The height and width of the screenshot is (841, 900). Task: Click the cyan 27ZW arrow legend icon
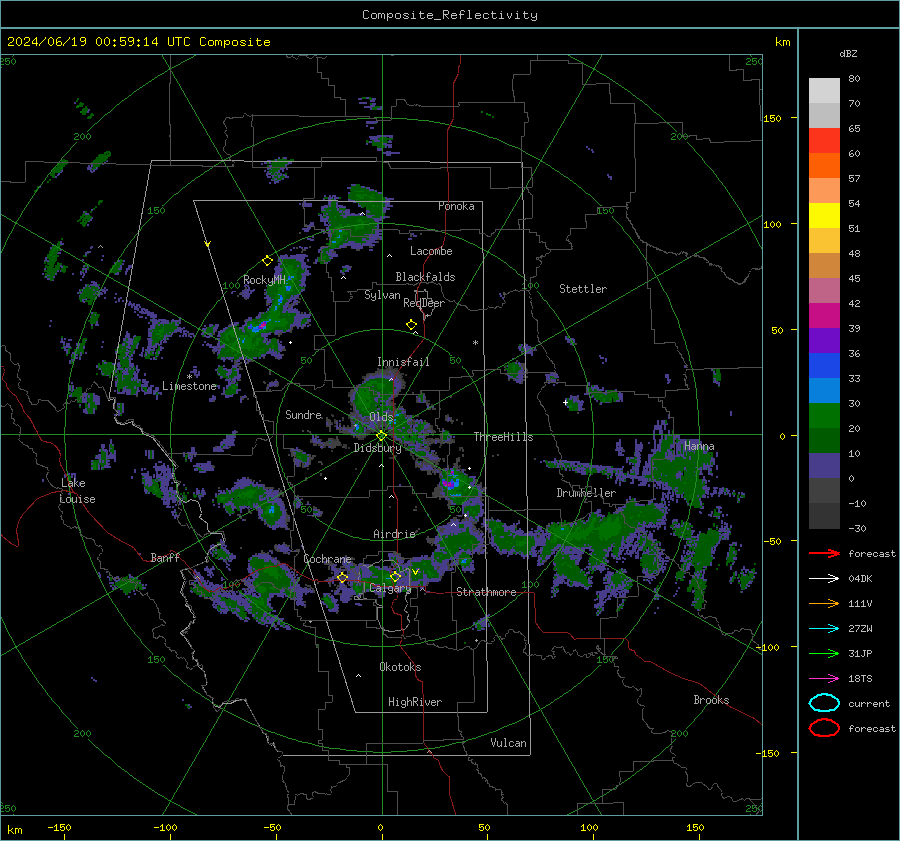click(x=824, y=629)
